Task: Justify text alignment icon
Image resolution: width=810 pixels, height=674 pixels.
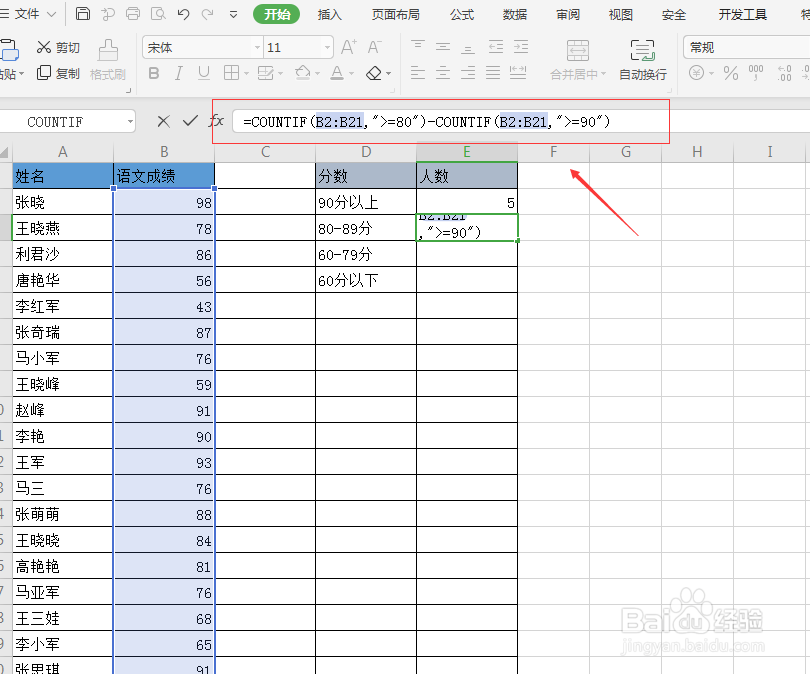Action: click(x=493, y=73)
